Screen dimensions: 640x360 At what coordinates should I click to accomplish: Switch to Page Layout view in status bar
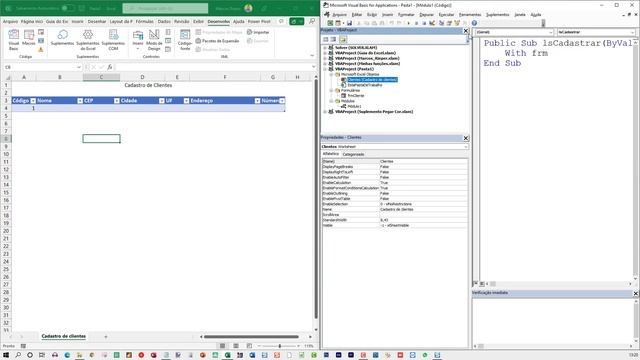(x=236, y=346)
